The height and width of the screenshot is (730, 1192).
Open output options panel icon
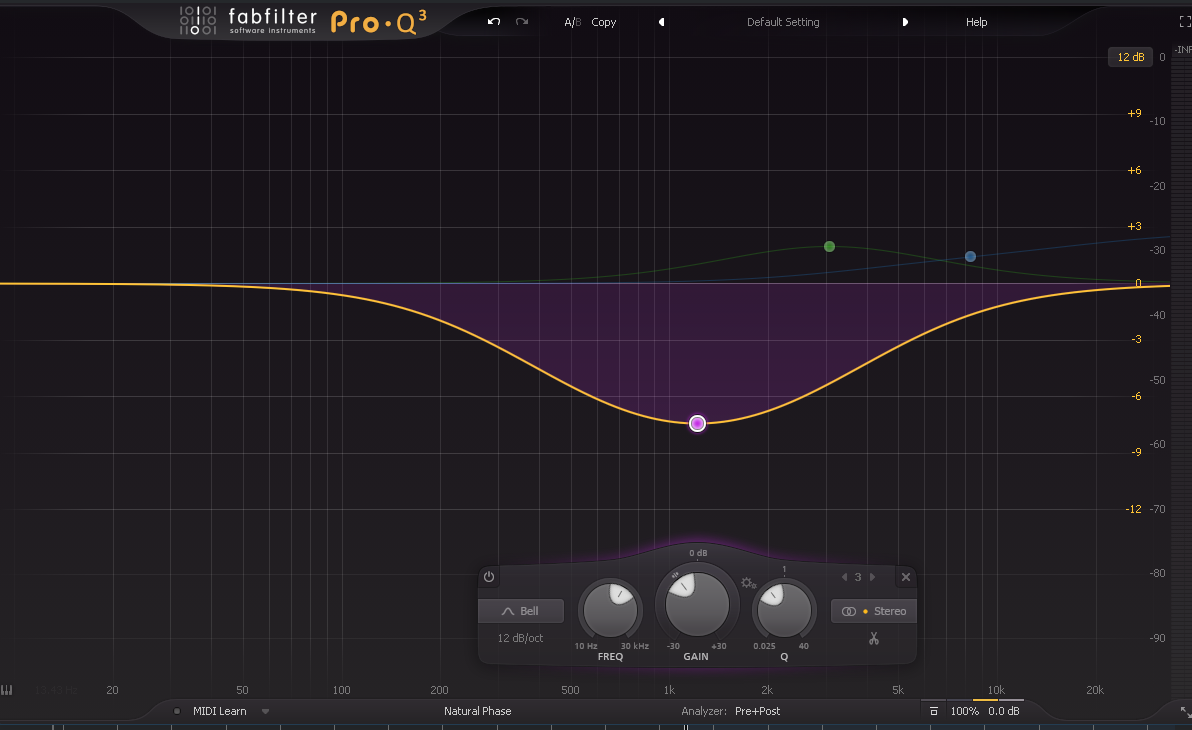pos(934,711)
